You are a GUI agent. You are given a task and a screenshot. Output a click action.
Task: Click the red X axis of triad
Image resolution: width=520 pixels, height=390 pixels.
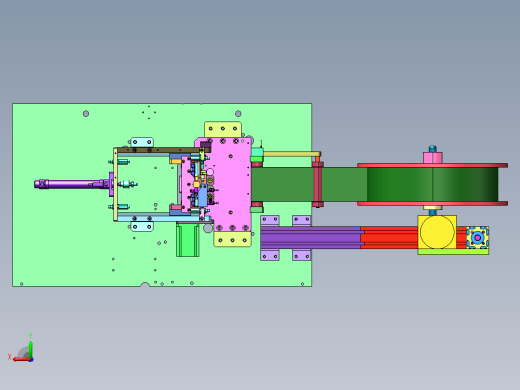(x=22, y=360)
